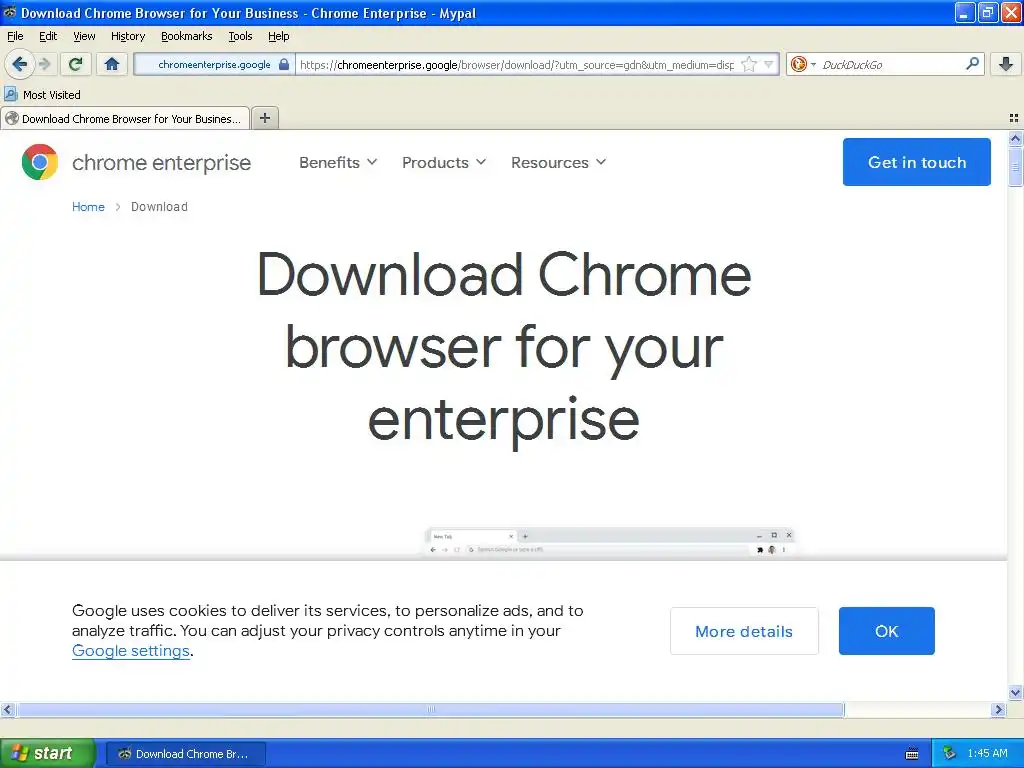Image resolution: width=1024 pixels, height=768 pixels.
Task: Open the Help menu
Action: click(x=278, y=36)
